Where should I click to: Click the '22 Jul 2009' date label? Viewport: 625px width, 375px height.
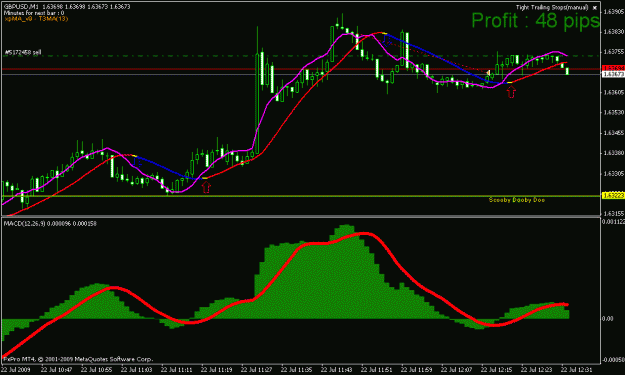(16, 369)
